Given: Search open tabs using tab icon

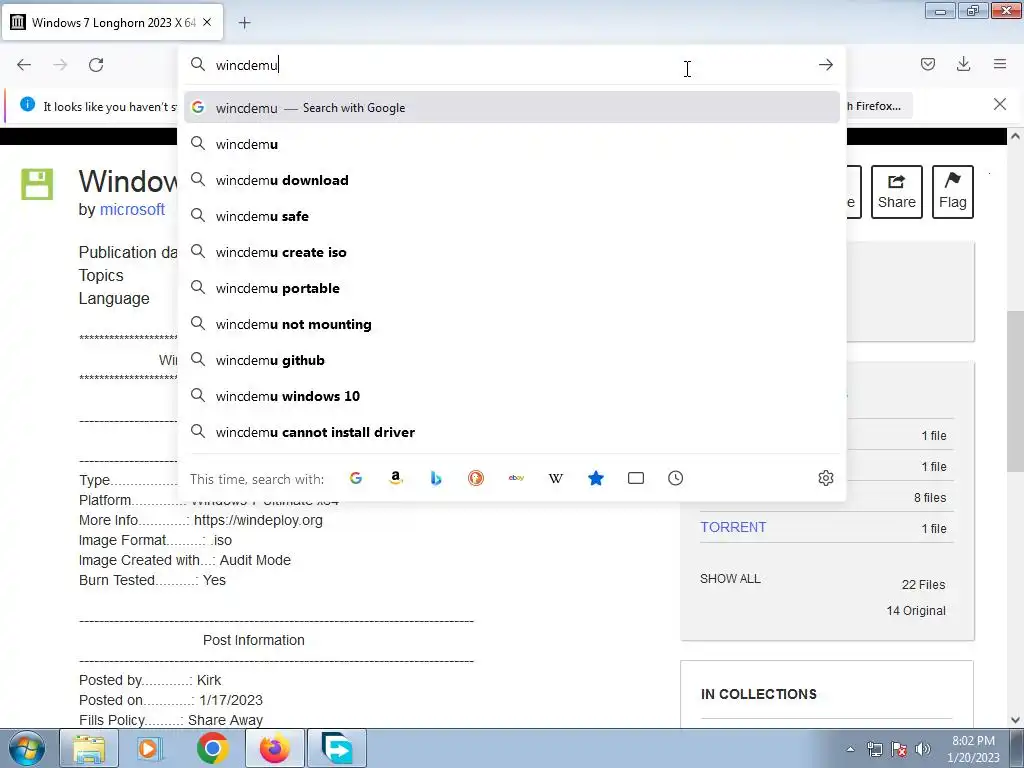Looking at the screenshot, I should pyautogui.click(x=635, y=478).
